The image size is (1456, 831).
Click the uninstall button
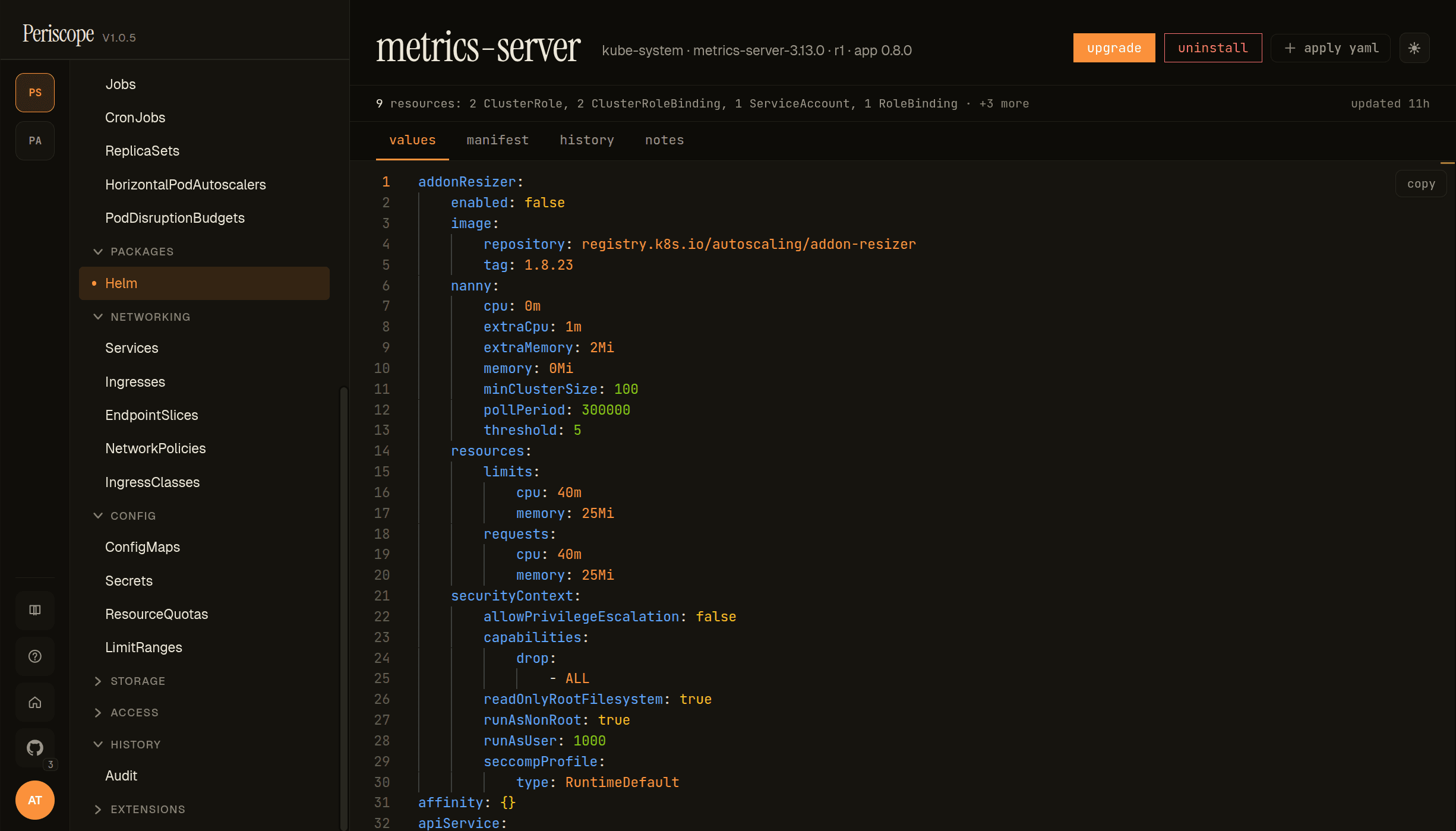[x=1213, y=48]
